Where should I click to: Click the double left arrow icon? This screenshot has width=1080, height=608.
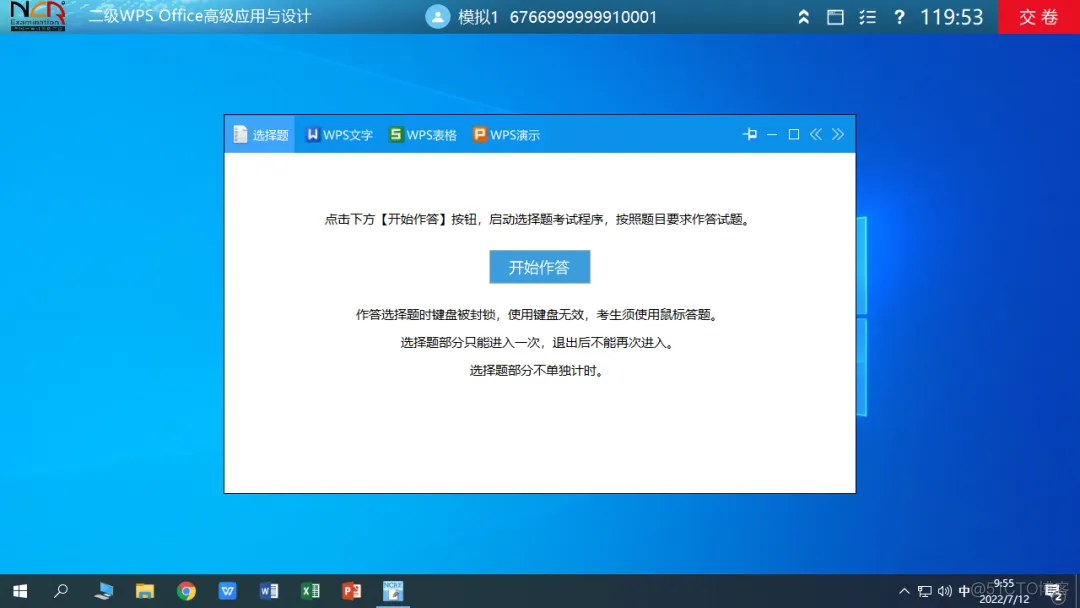tap(816, 134)
